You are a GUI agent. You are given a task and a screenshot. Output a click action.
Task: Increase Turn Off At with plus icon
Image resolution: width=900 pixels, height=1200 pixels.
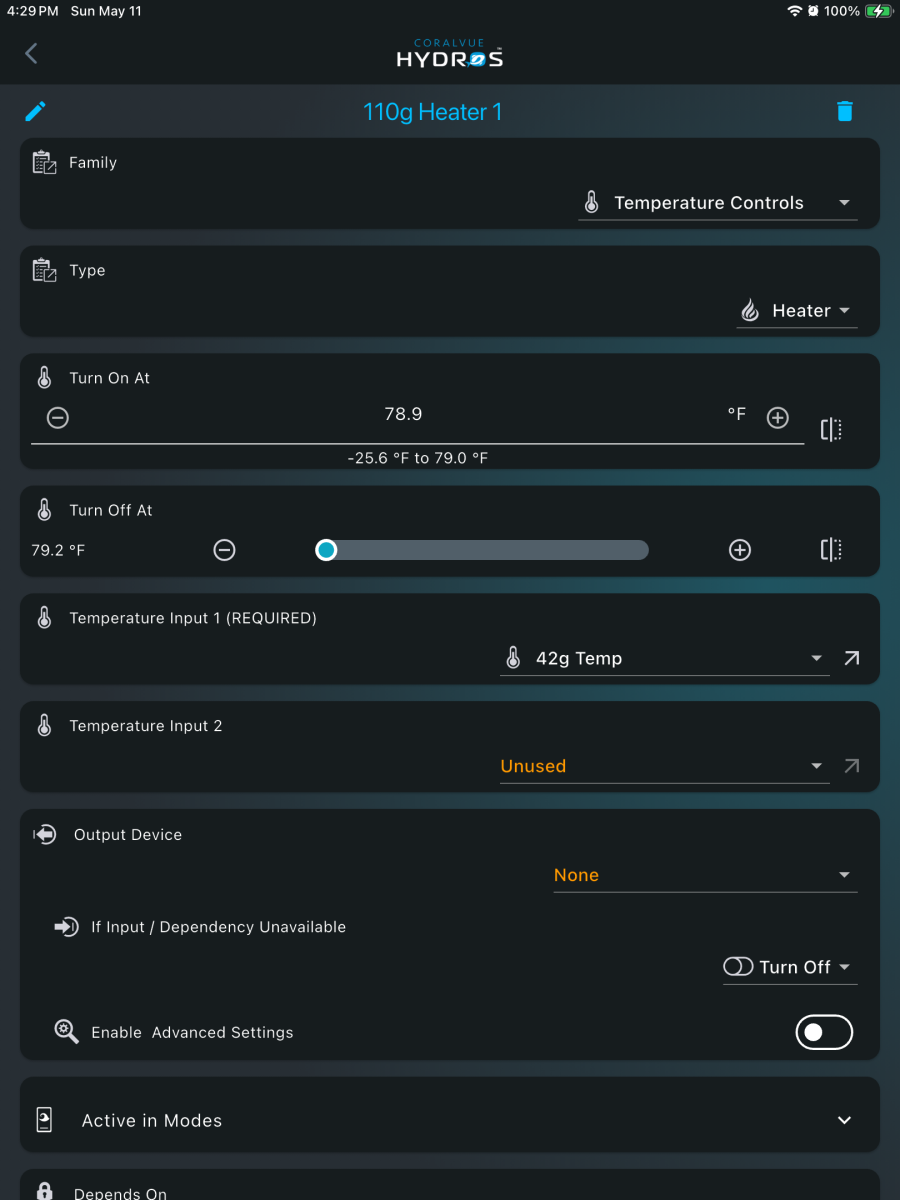[x=740, y=550]
